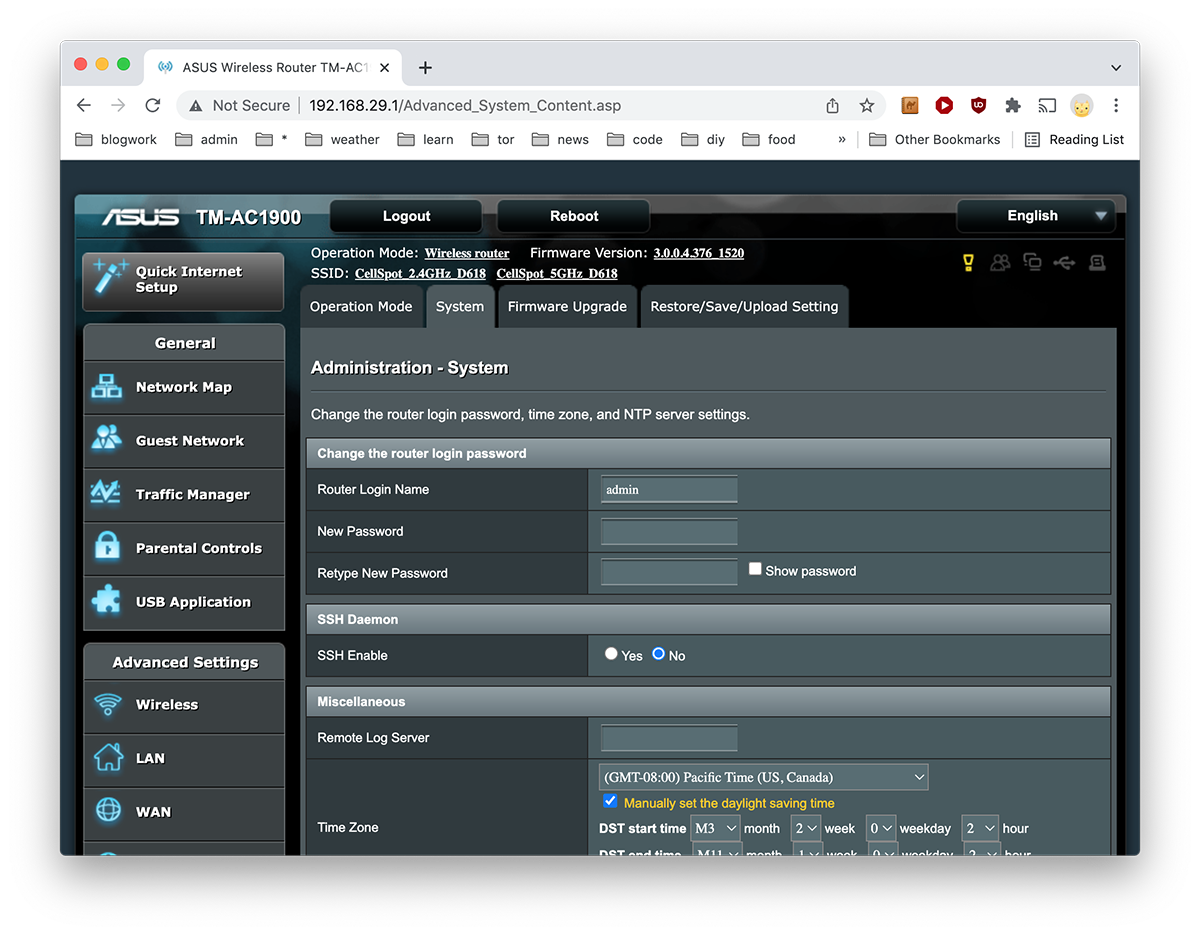Open the Time Zone dropdown

pyautogui.click(x=764, y=777)
